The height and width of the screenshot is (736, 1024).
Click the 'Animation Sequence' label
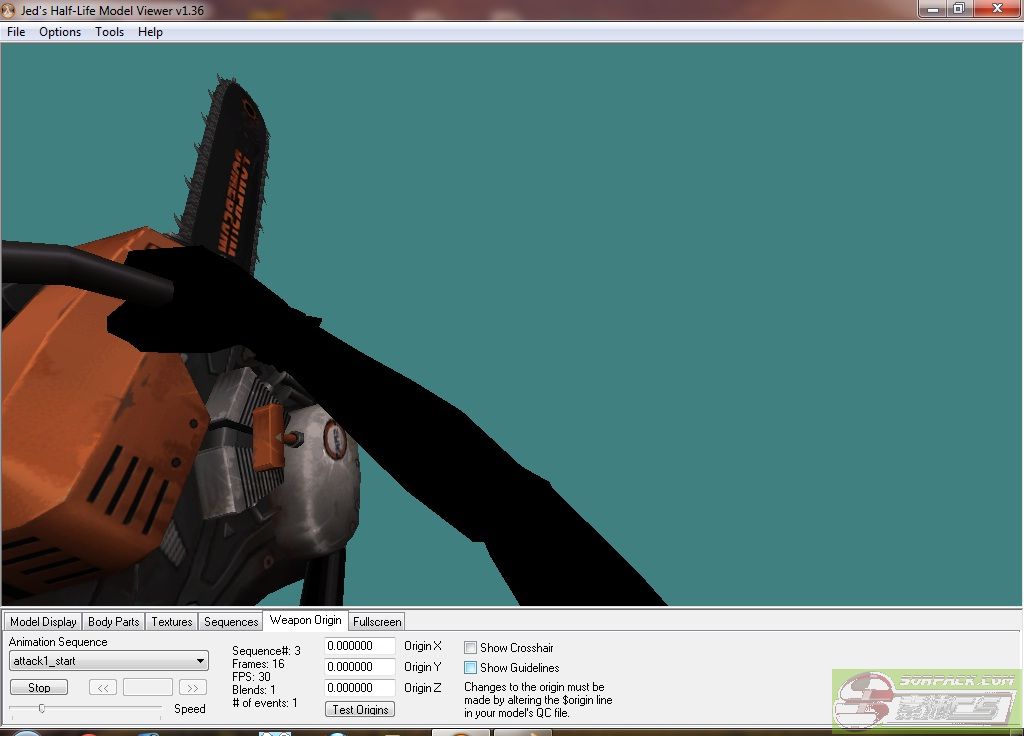[x=58, y=642]
